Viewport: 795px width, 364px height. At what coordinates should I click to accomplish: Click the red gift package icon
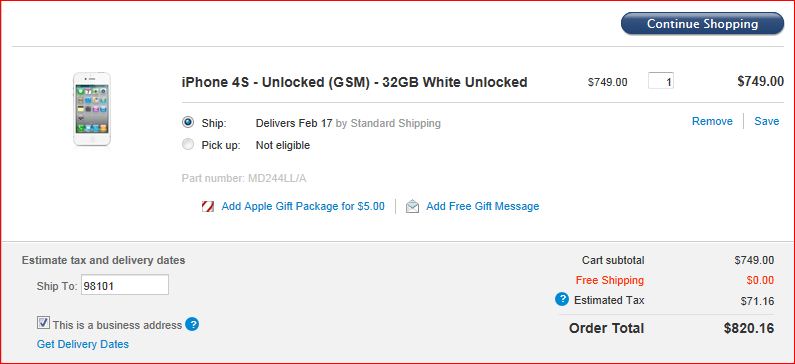[207, 206]
